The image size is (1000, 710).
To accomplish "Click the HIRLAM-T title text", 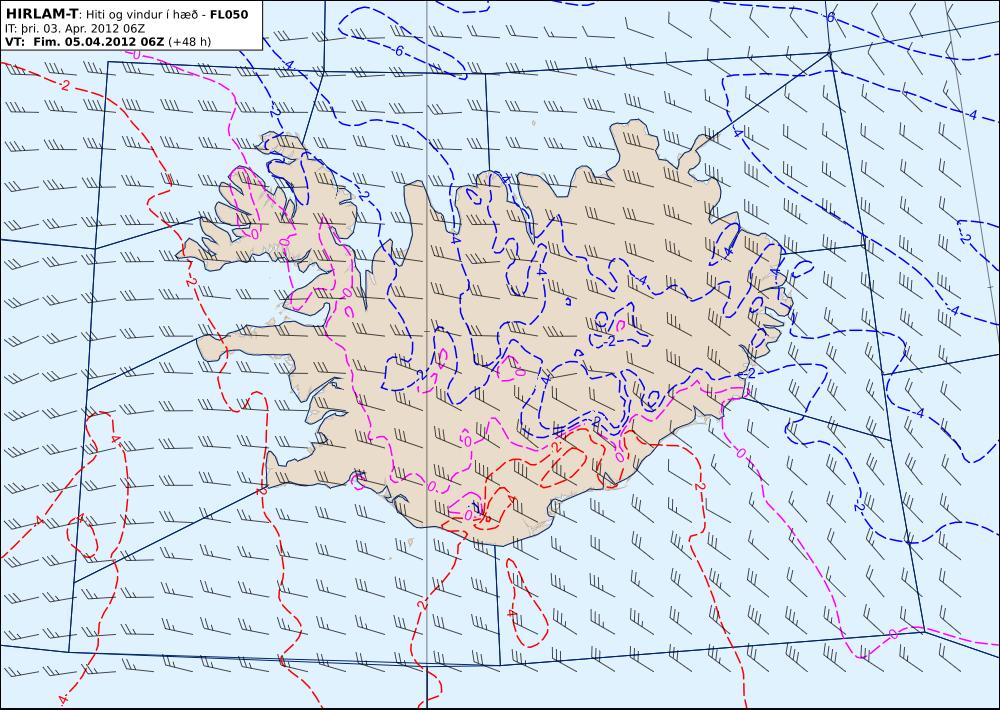I will (x=42, y=14).
